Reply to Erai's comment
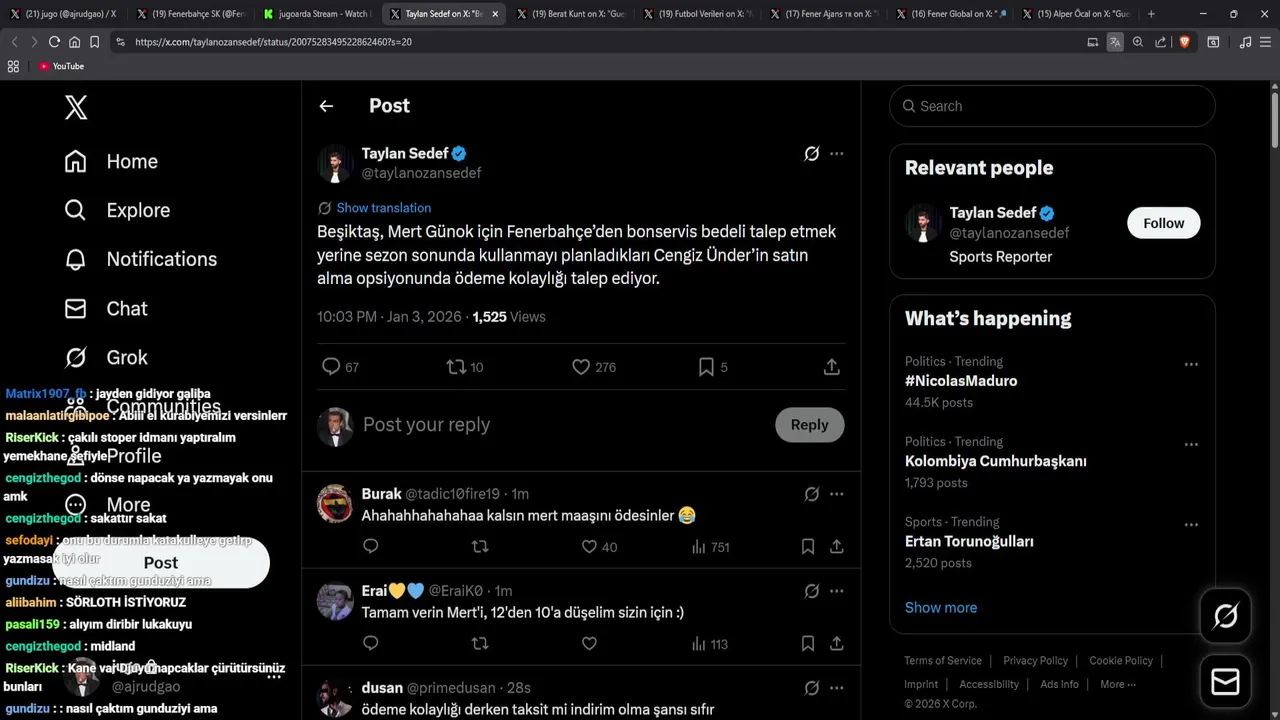The width and height of the screenshot is (1280, 720). [x=371, y=644]
